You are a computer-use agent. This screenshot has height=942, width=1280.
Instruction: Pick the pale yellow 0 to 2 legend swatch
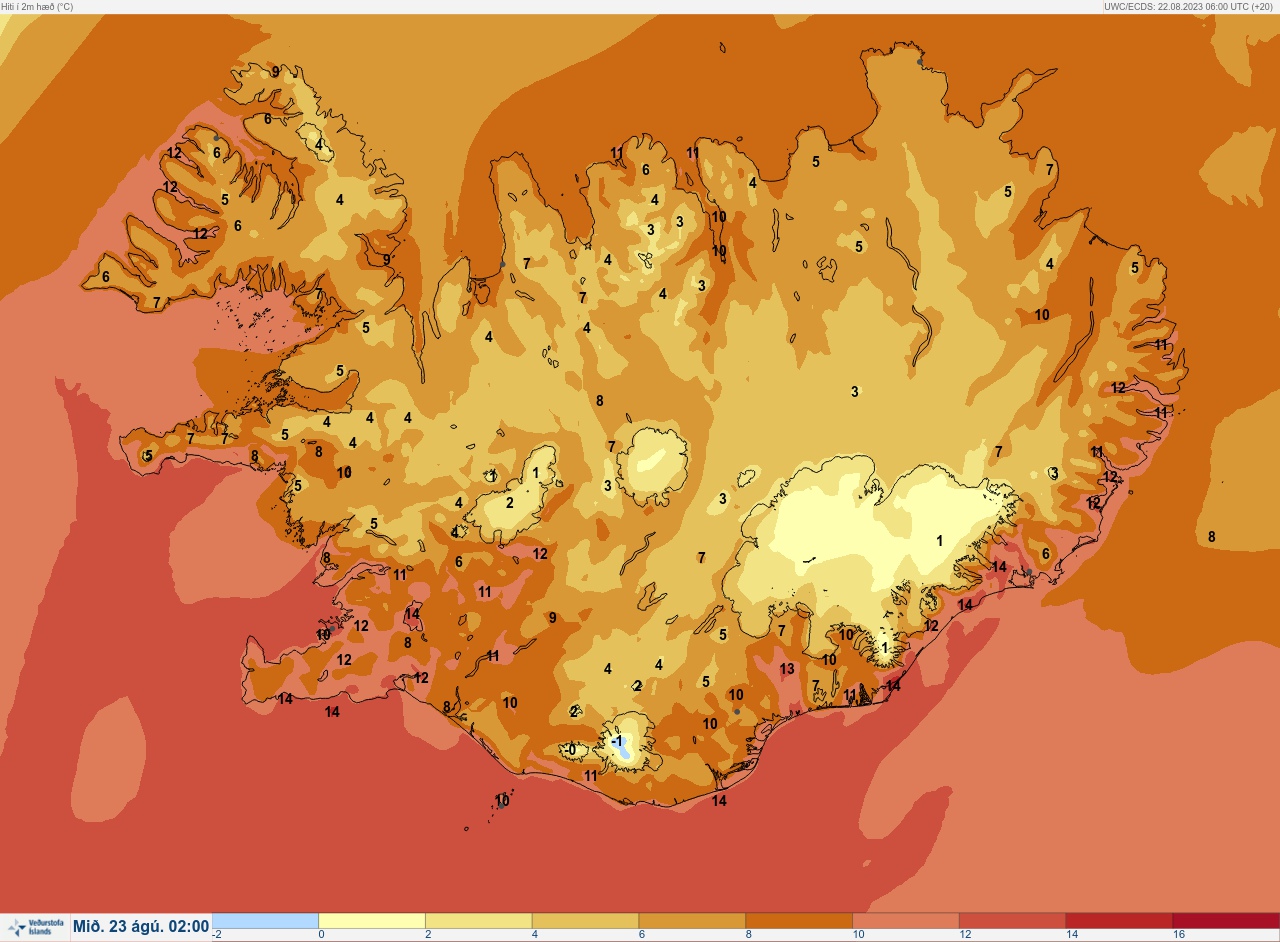point(372,920)
